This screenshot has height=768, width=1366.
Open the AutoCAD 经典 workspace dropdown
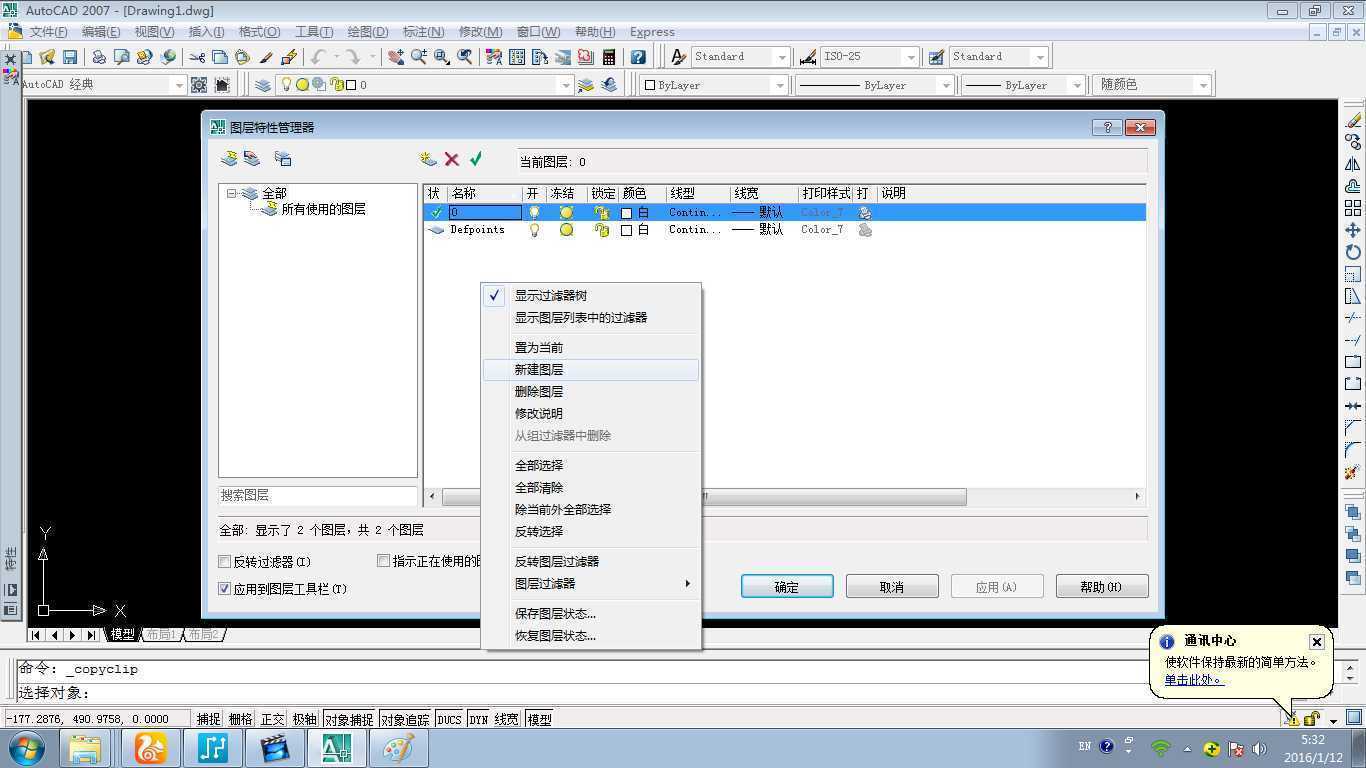(180, 85)
